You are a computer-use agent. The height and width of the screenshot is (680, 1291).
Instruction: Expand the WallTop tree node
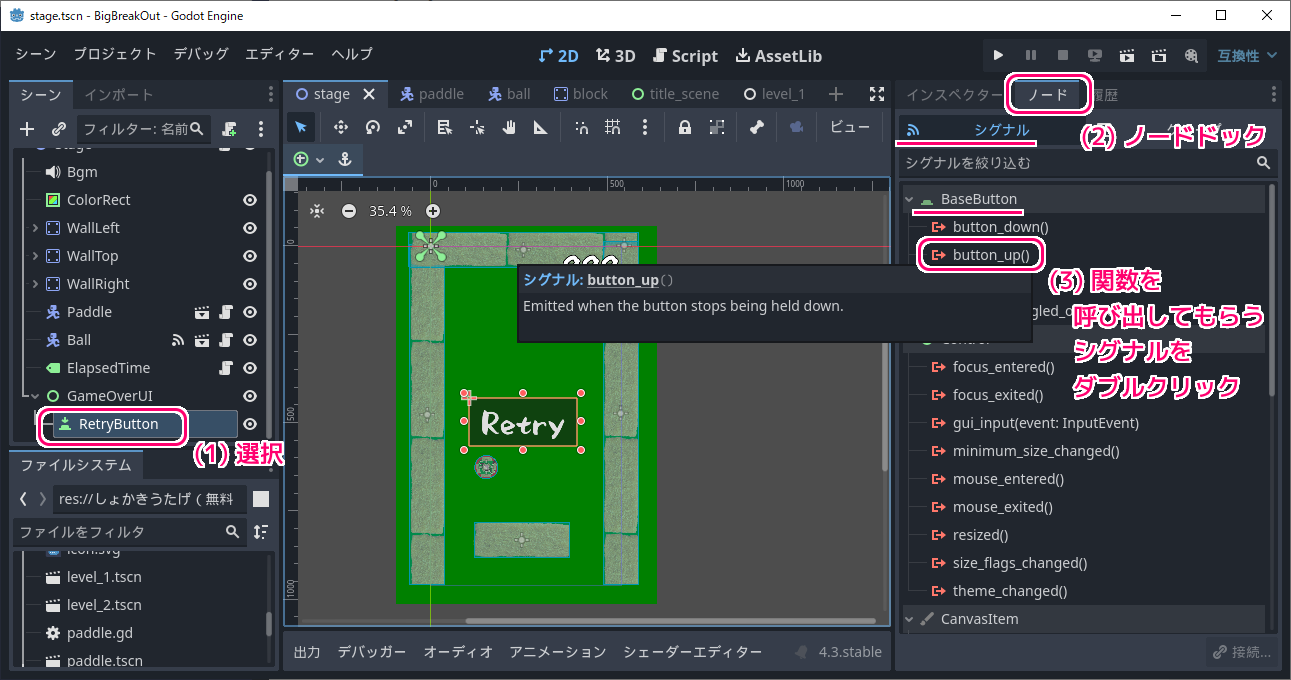point(35,256)
